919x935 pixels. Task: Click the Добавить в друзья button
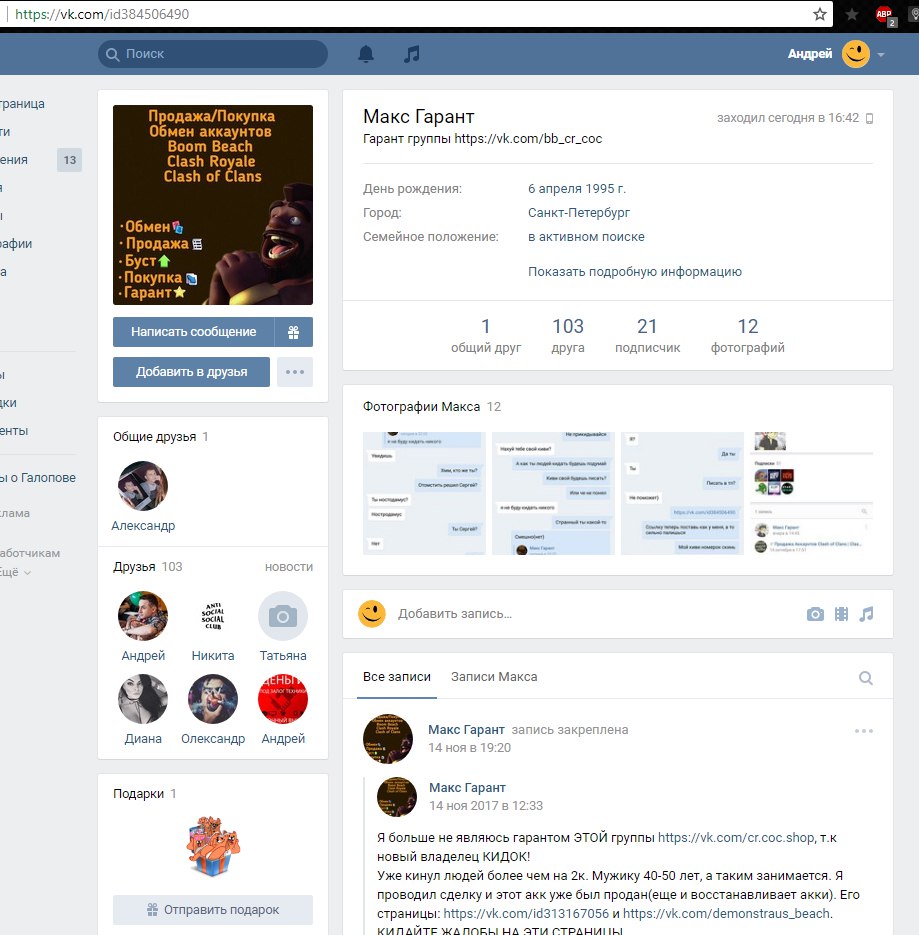192,372
